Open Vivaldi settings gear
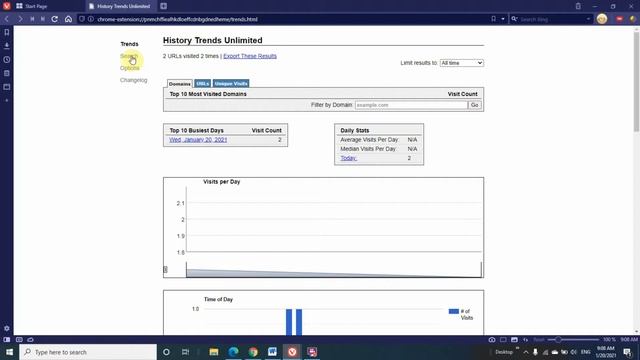The width and height of the screenshot is (640, 360). [7, 328]
